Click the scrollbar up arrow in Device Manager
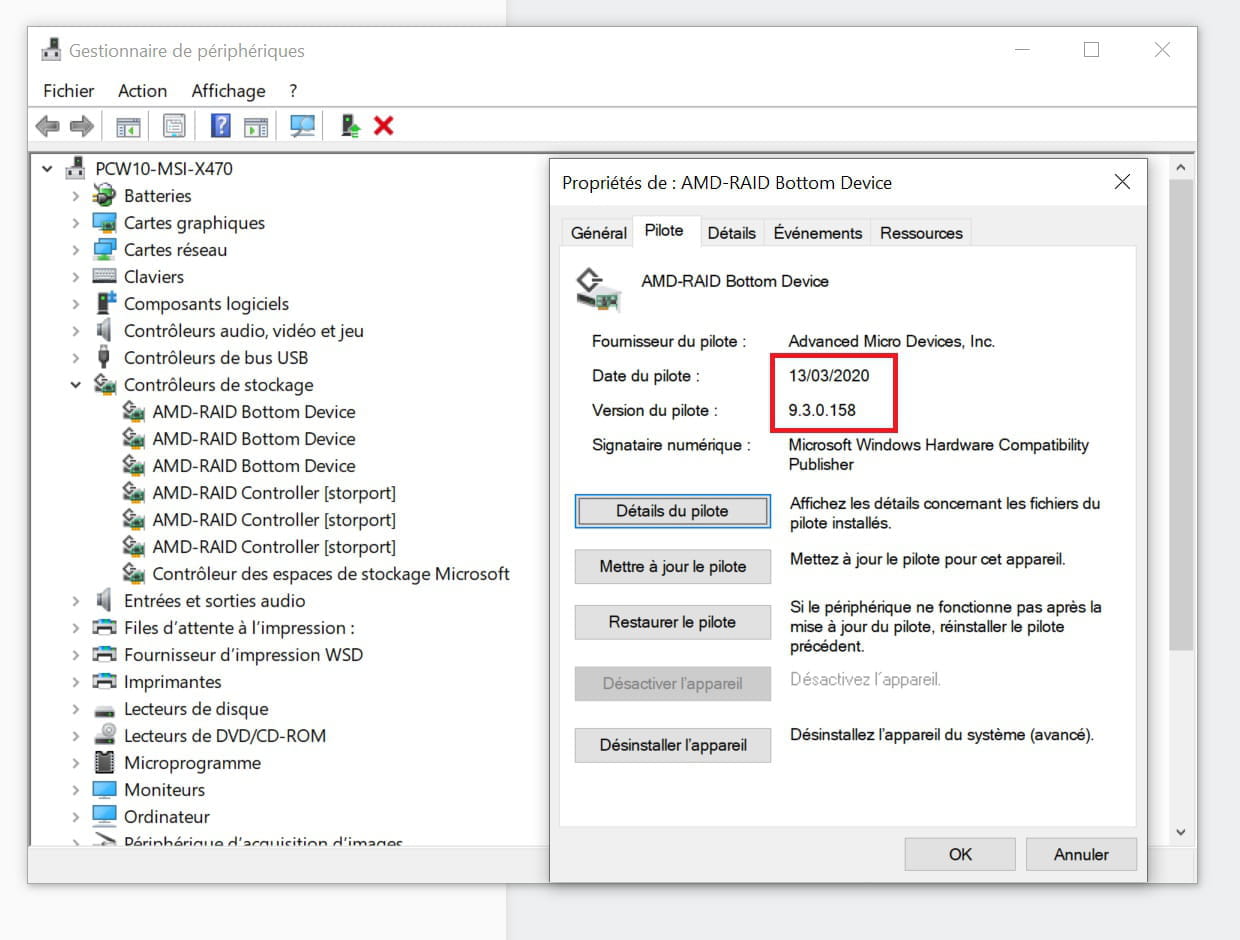Image resolution: width=1240 pixels, height=940 pixels. point(1181,168)
